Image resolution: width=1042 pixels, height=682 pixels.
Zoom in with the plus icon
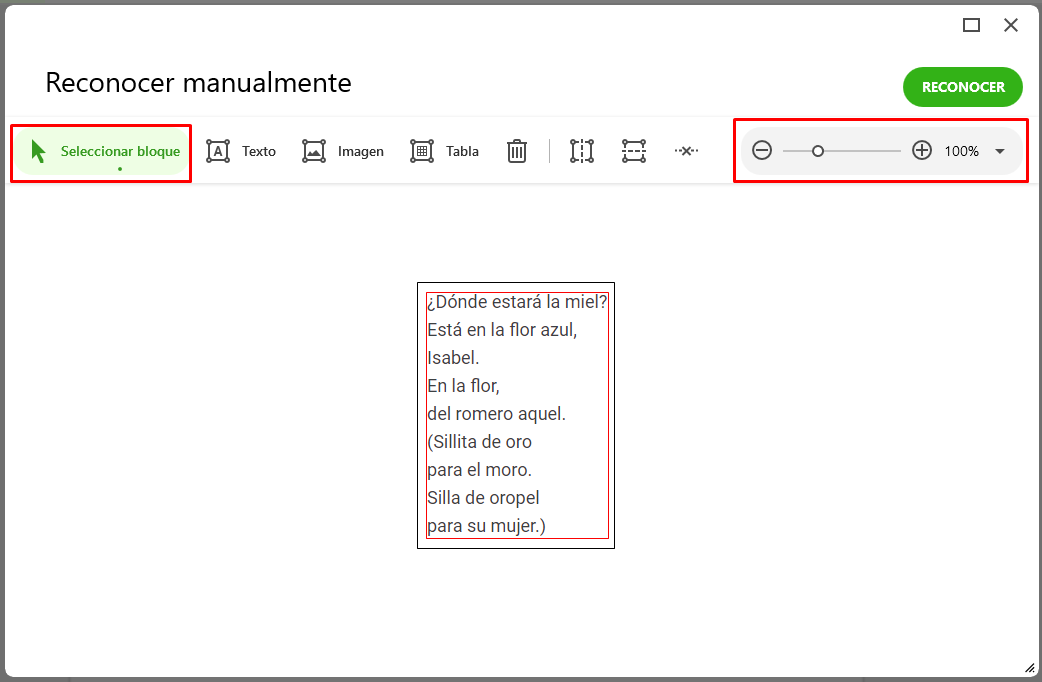(x=922, y=151)
